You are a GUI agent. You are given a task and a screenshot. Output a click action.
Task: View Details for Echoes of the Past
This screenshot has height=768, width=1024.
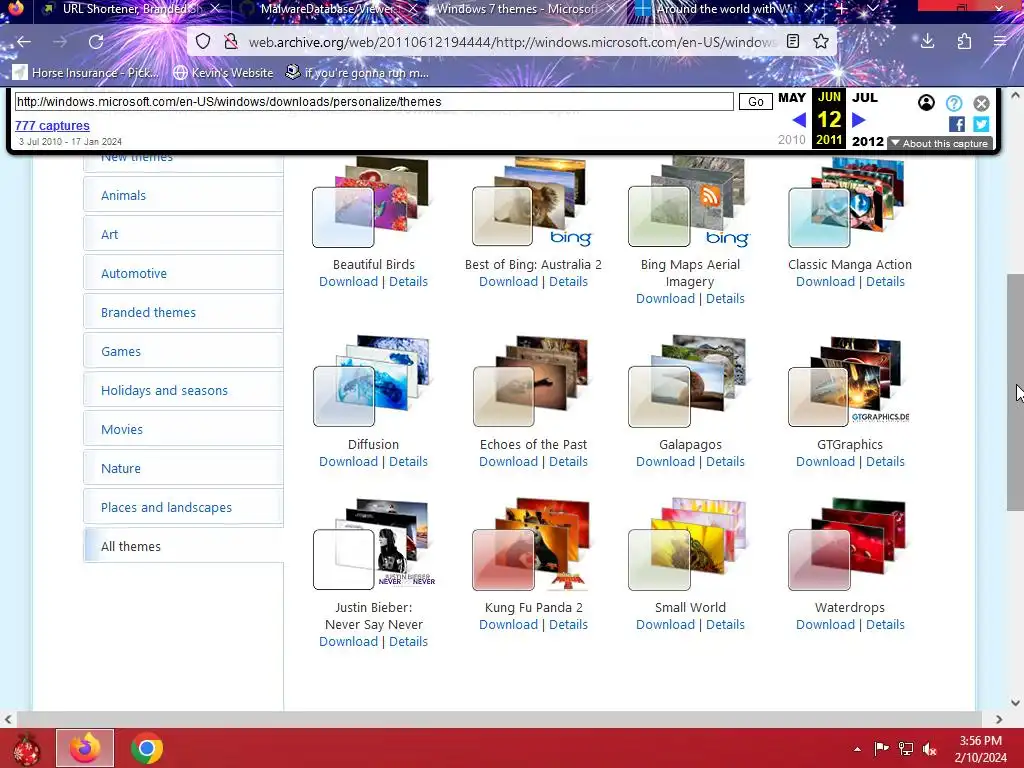(x=568, y=462)
